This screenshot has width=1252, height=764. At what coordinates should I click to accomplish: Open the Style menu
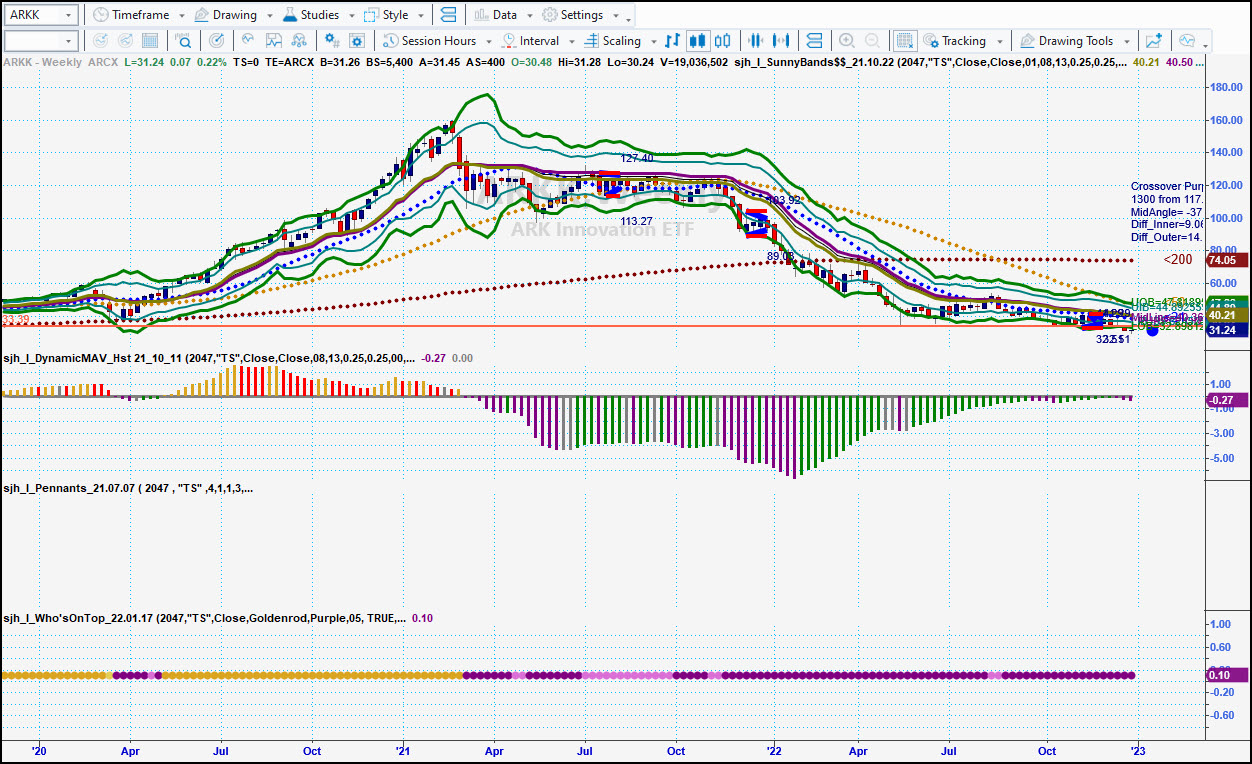[x=386, y=15]
